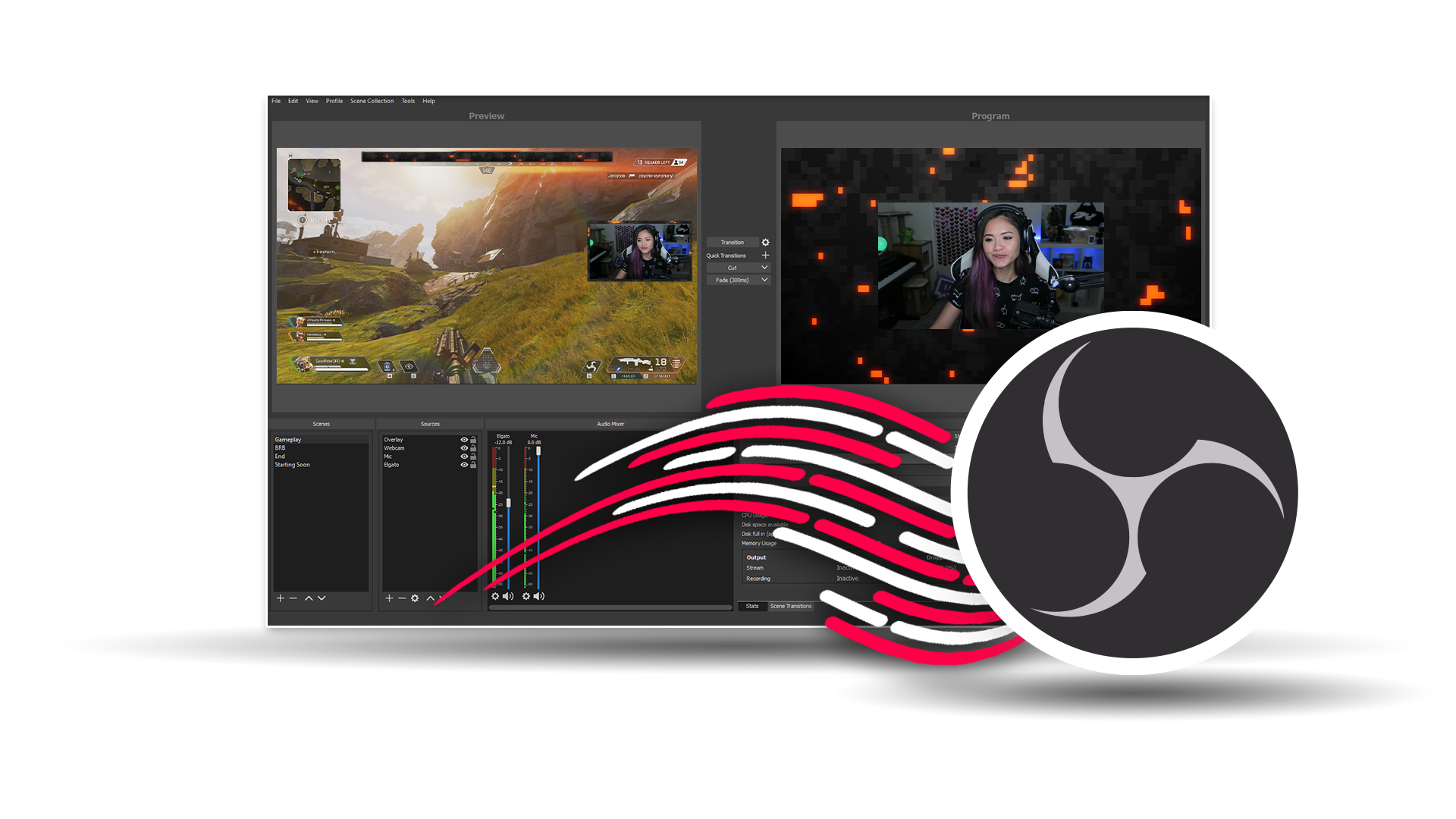The image size is (1456, 819).
Task: Select the Elgato source name in Sources
Action: 391,465
